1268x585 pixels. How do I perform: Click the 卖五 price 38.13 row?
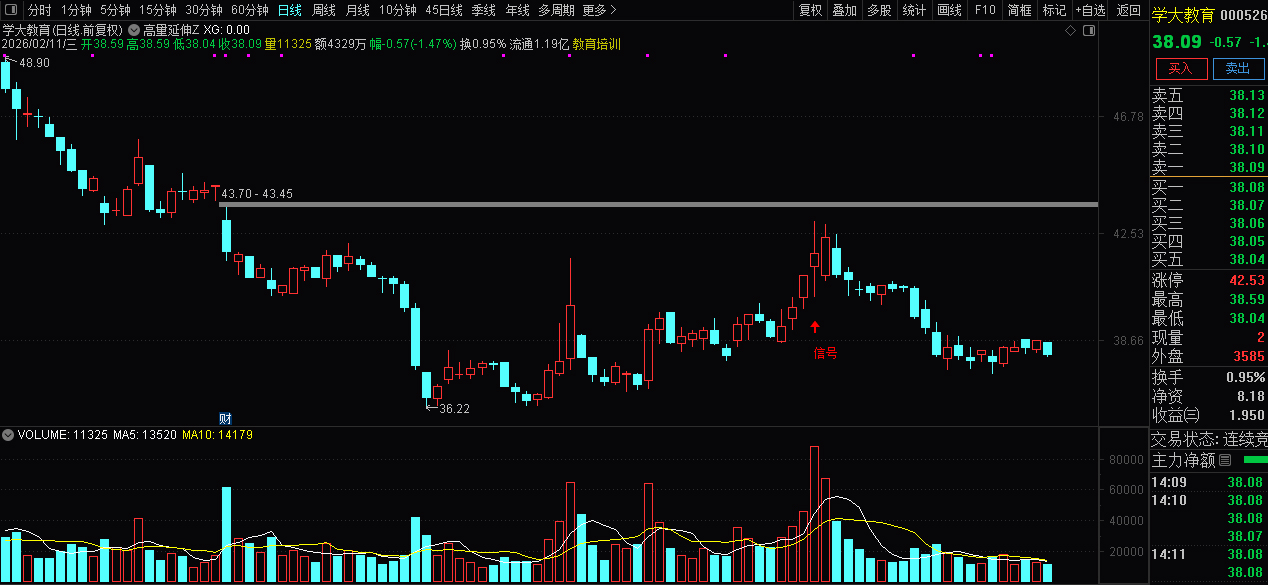pyautogui.click(x=1209, y=95)
